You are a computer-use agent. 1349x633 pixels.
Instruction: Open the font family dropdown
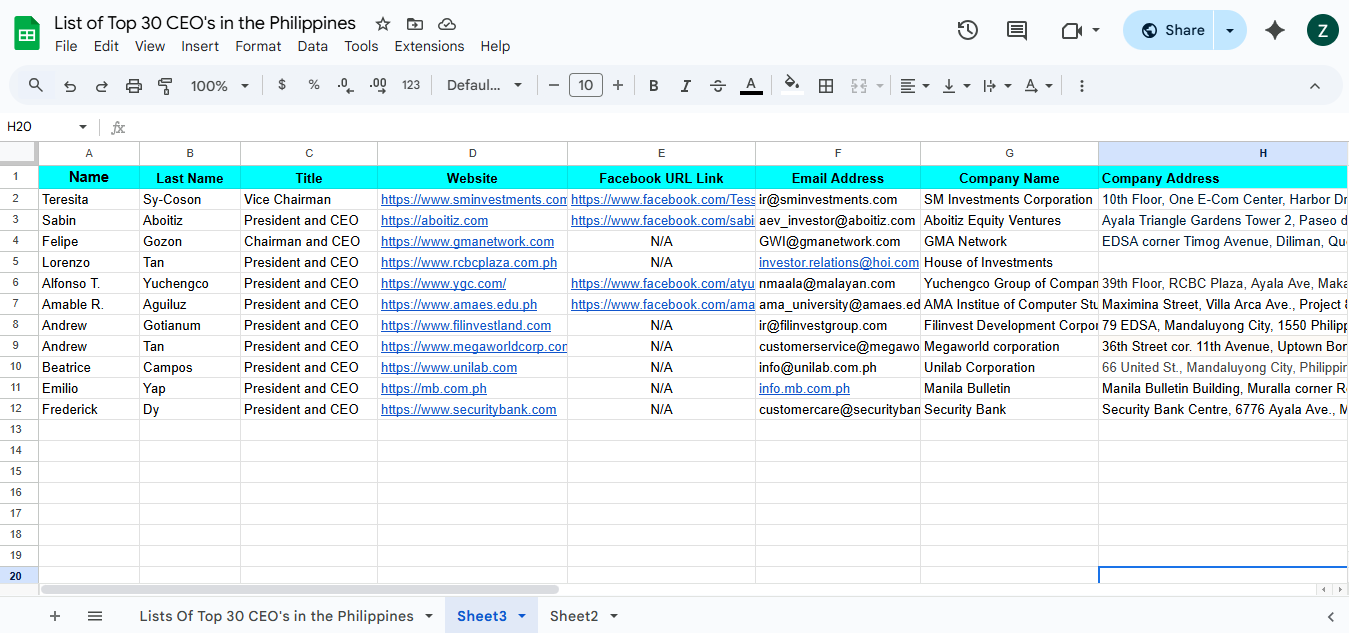click(x=484, y=86)
